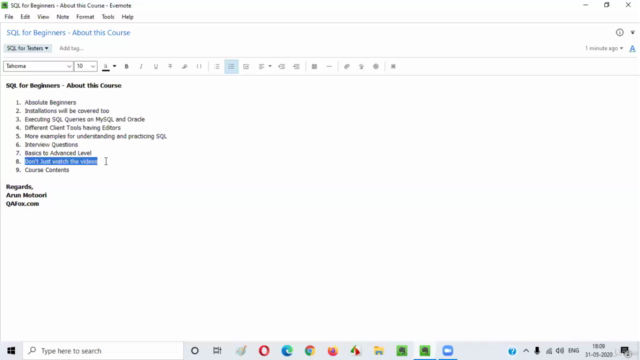Click the blue A text style icon

tap(632, 49)
